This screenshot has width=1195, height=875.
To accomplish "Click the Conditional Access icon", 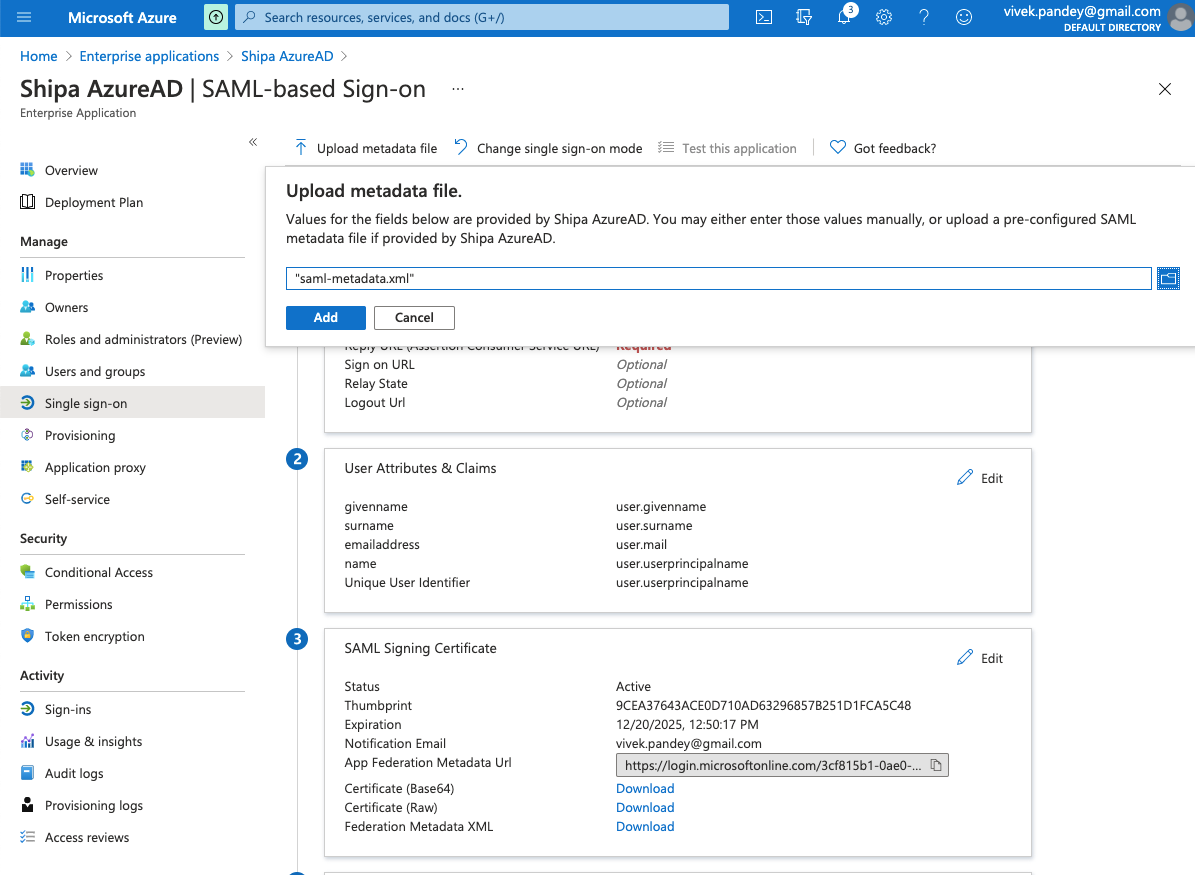I will point(27,572).
